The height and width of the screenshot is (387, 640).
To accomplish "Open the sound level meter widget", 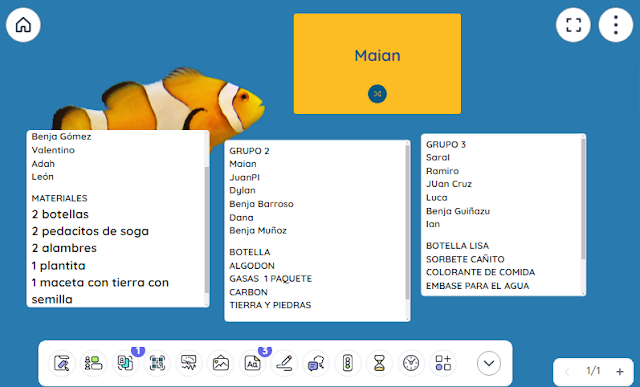I will point(189,363).
